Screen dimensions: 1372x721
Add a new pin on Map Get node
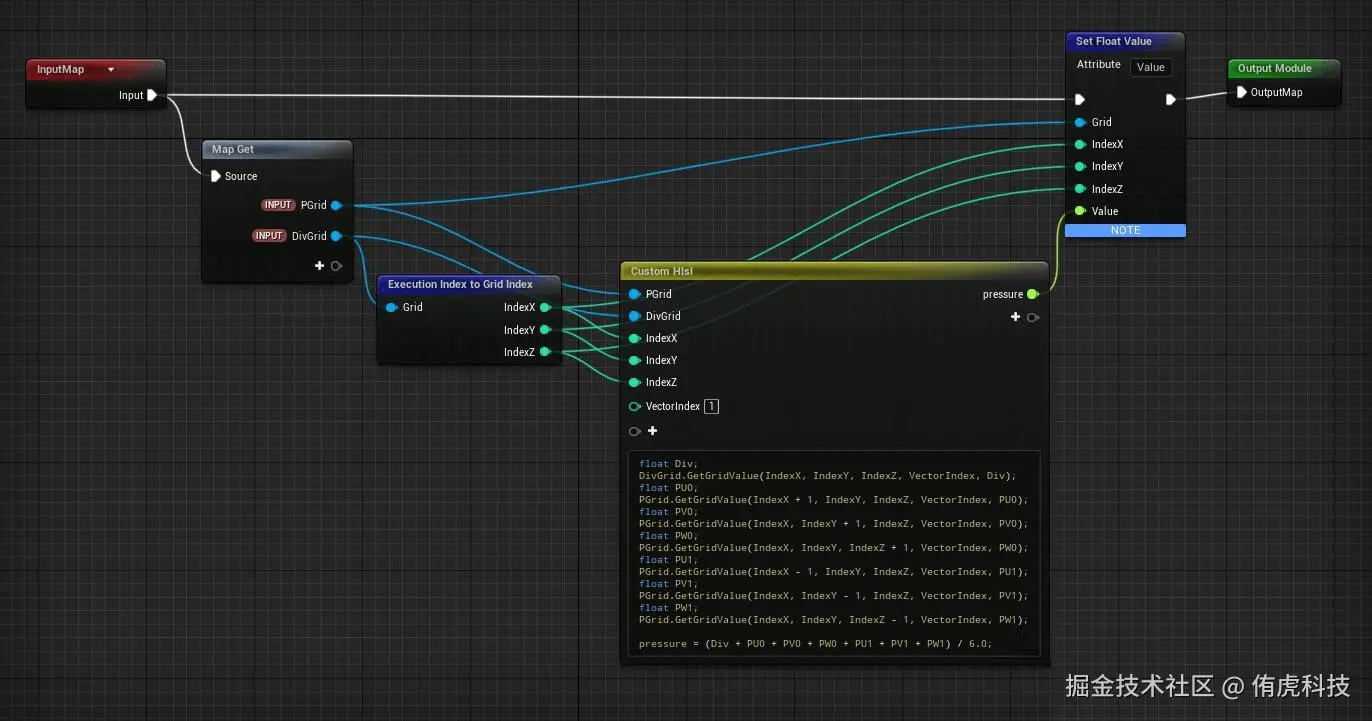[x=320, y=266]
